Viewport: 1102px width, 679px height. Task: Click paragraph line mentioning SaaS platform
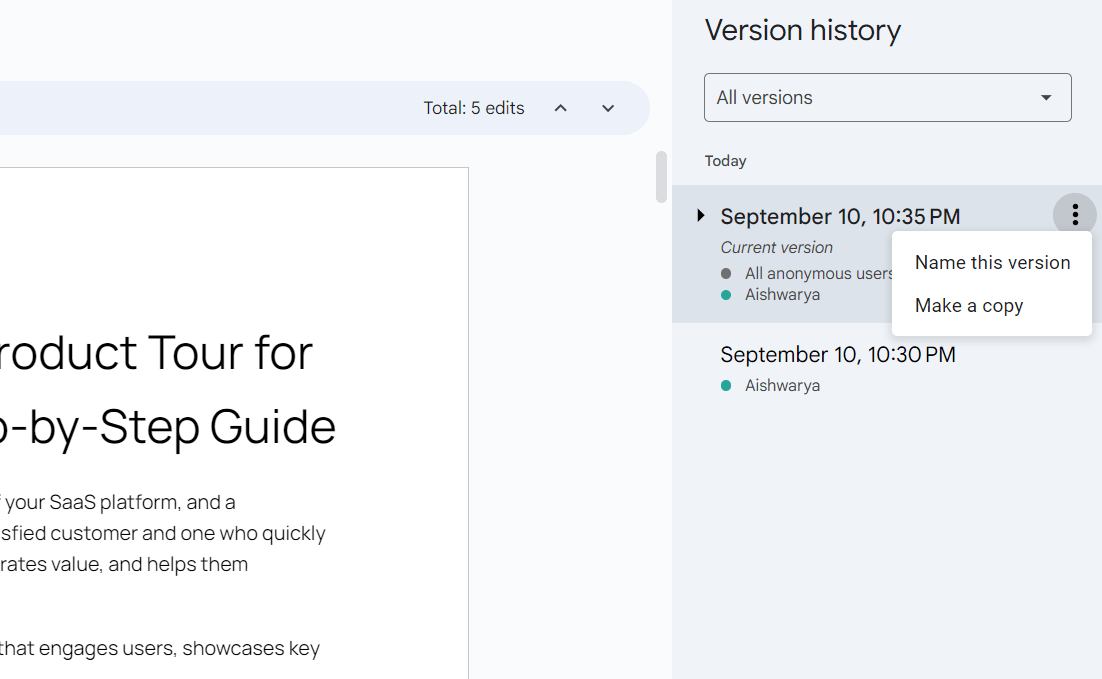(x=117, y=503)
